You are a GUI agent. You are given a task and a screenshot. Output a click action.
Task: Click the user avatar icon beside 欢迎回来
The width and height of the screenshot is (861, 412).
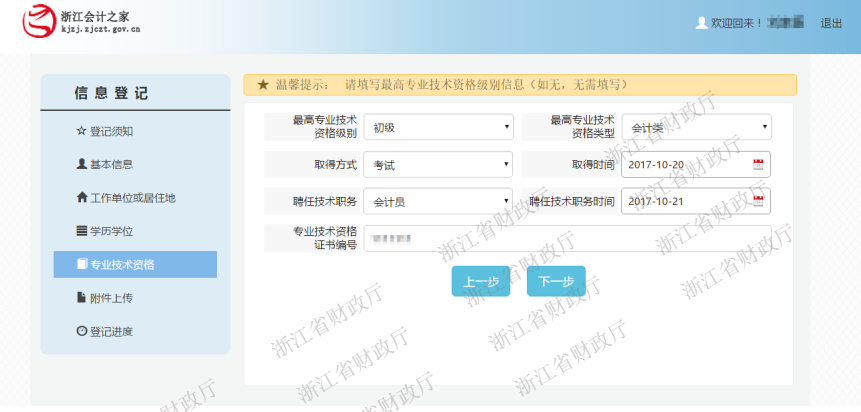pyautogui.click(x=701, y=22)
